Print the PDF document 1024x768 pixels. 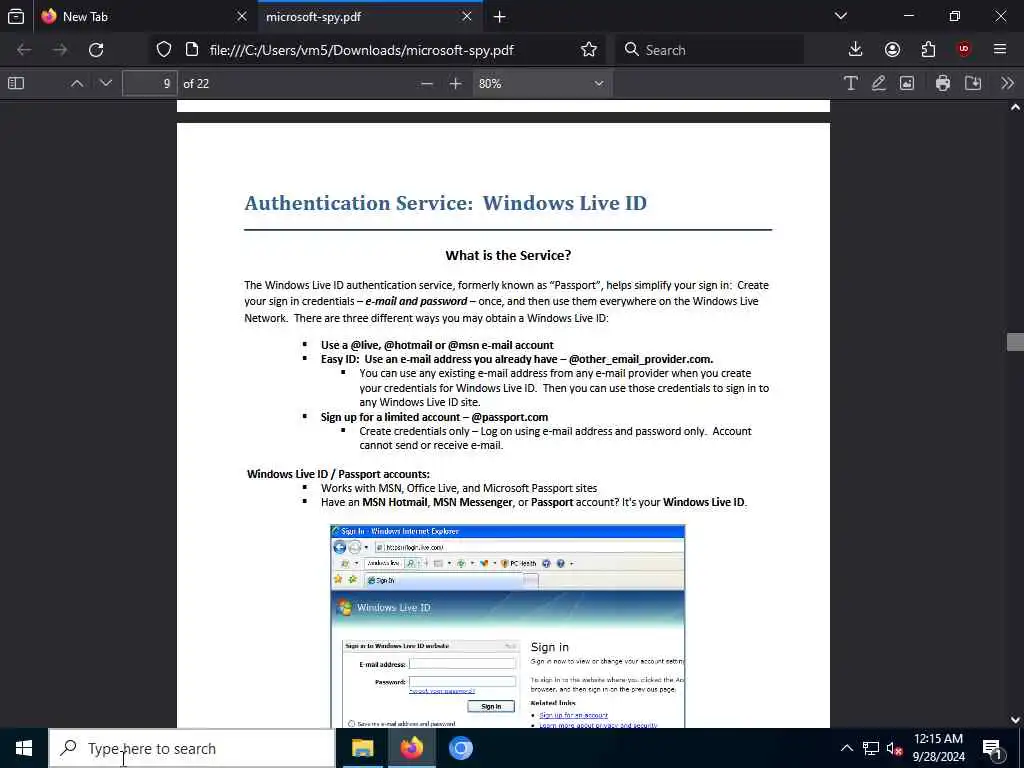pyautogui.click(x=942, y=84)
